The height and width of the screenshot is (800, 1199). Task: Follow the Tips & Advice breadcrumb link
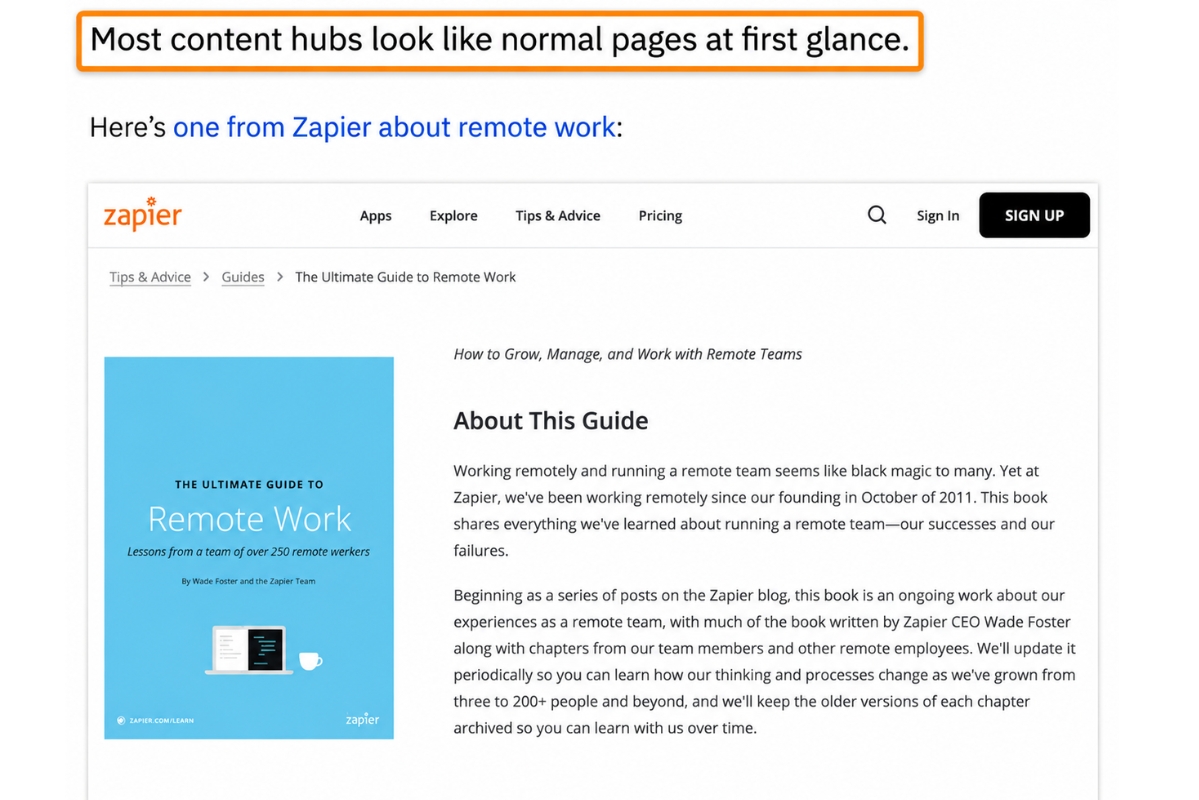150,277
